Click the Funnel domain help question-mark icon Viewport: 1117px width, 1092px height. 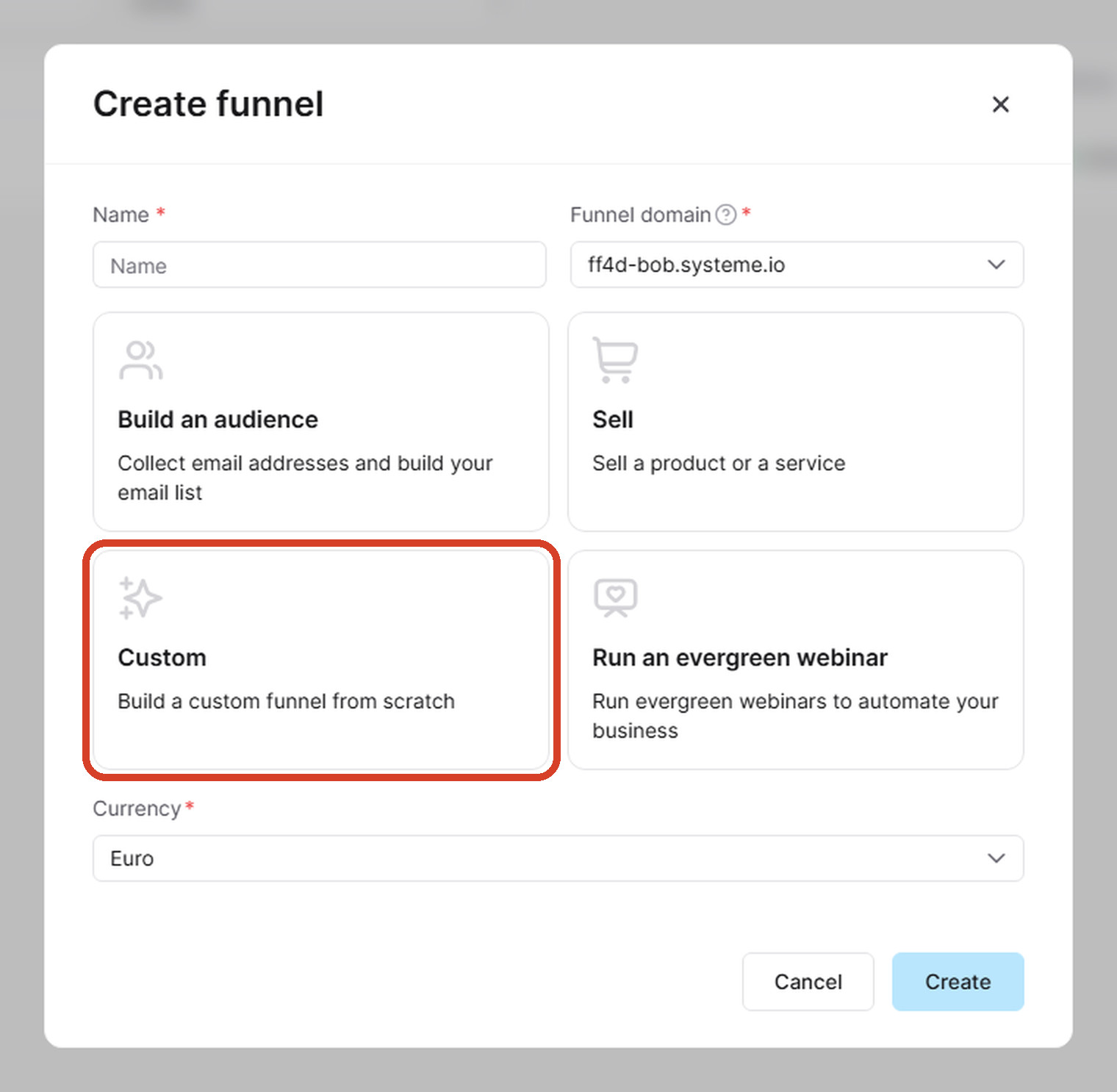coord(725,215)
